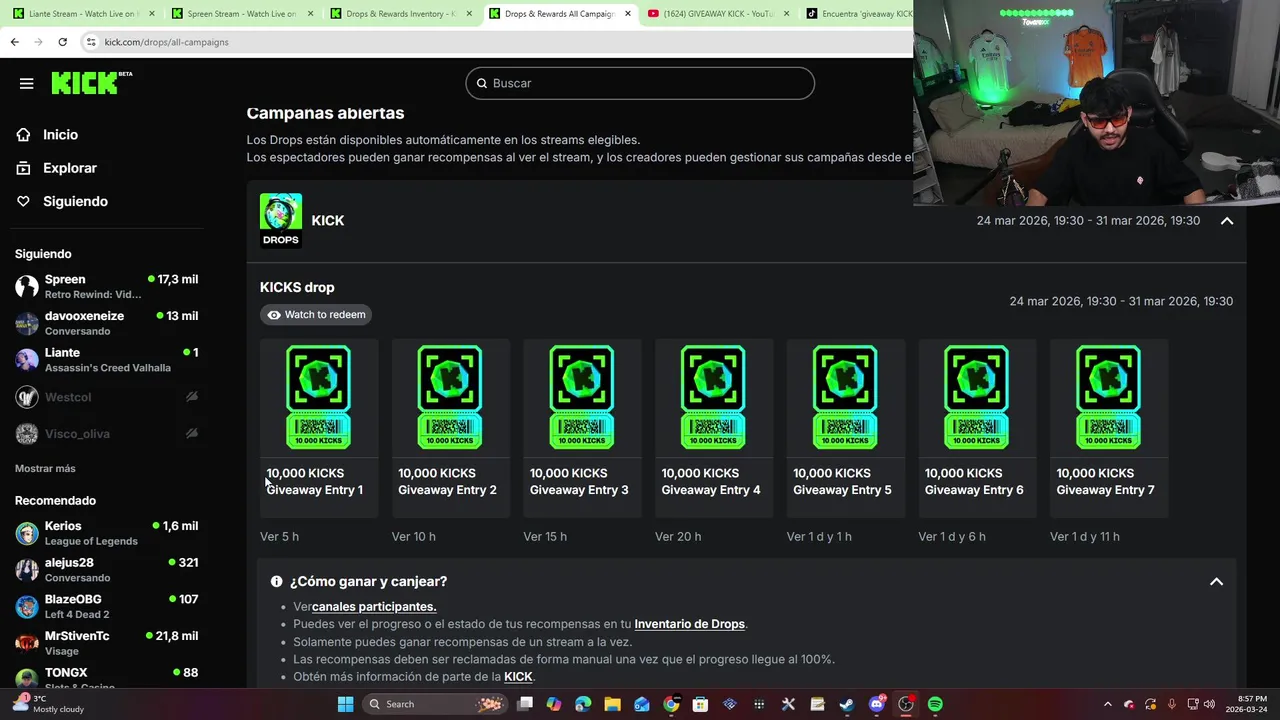Click the info icon beside ¿Cómo ganar
Screen dimensions: 1280x720
point(276,581)
